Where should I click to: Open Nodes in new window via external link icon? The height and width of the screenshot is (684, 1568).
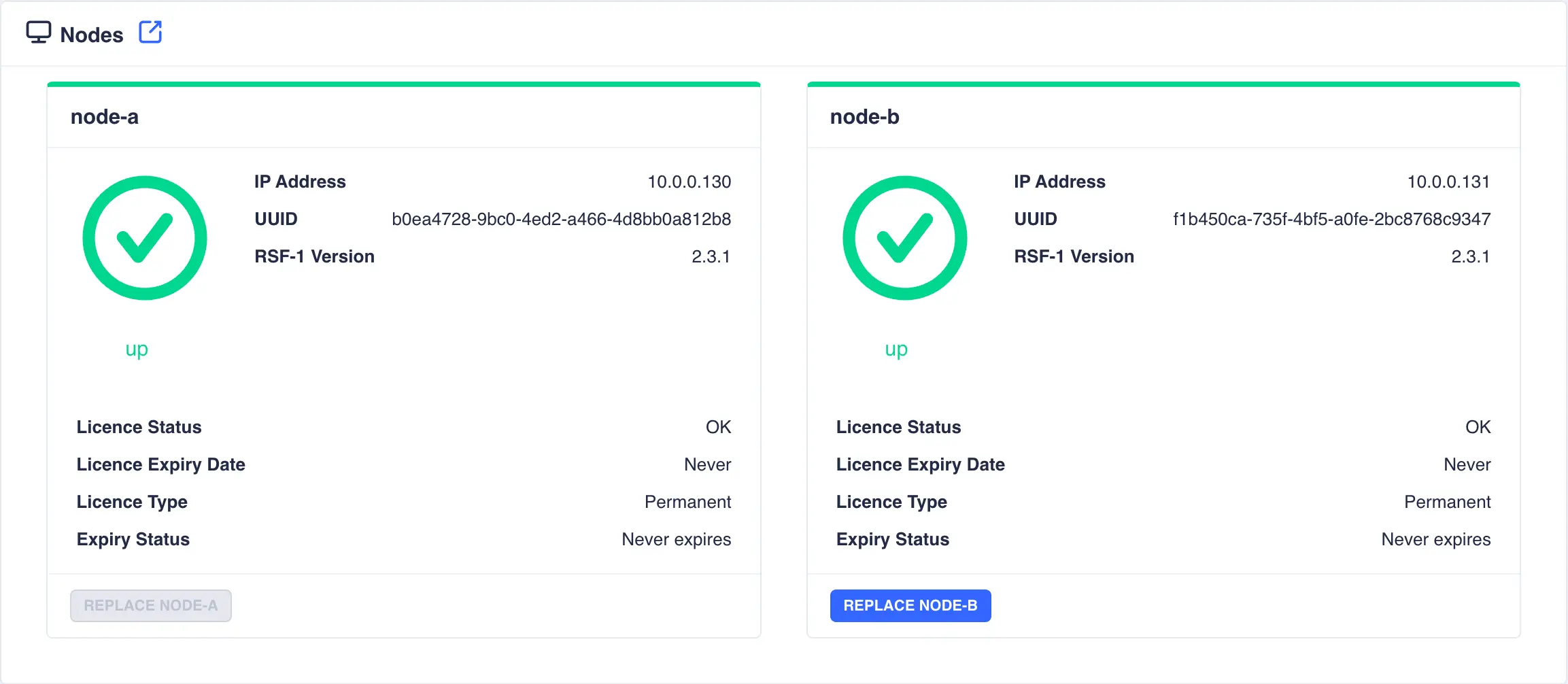click(150, 31)
